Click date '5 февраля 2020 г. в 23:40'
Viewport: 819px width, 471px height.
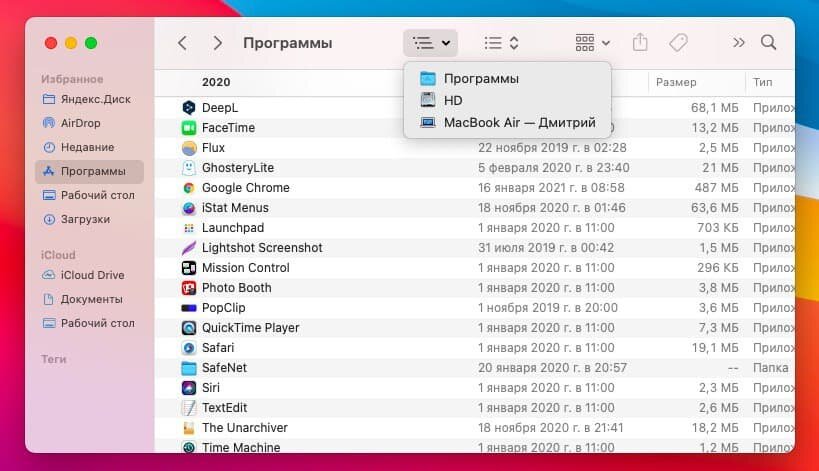click(x=554, y=168)
